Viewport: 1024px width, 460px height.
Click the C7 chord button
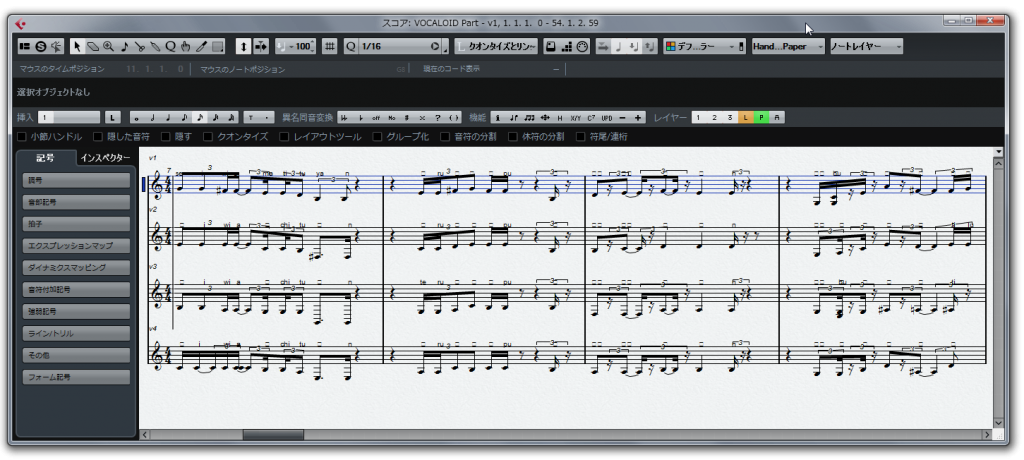[x=591, y=118]
